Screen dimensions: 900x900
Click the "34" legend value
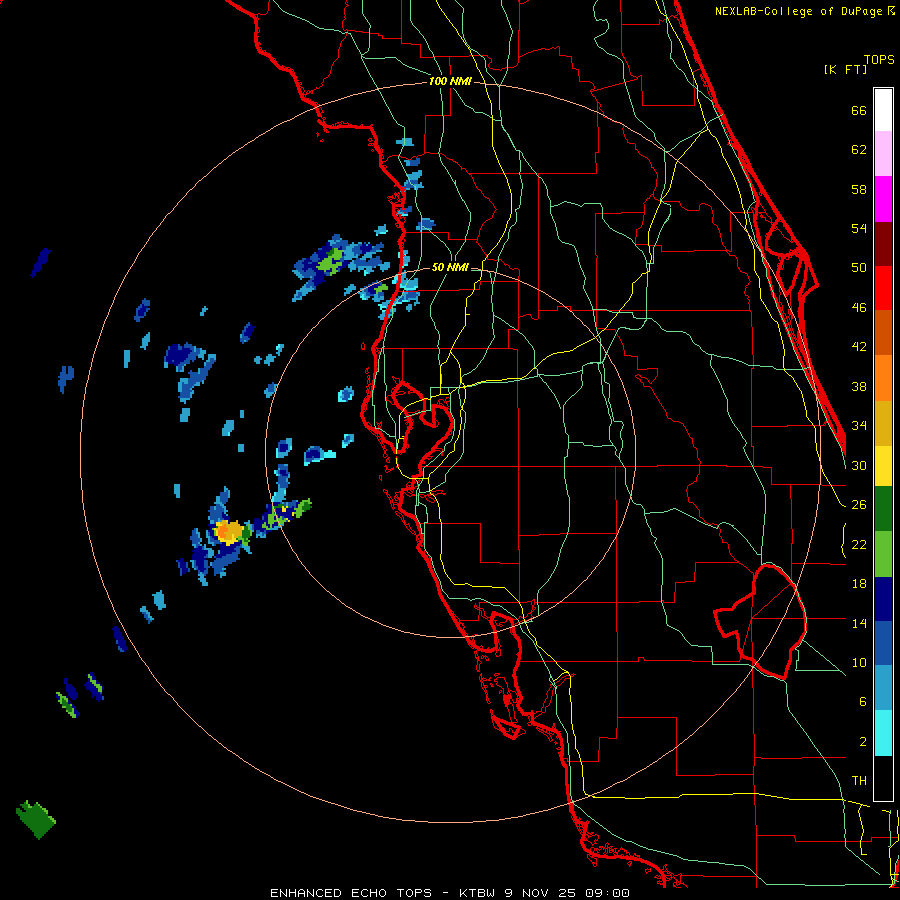pos(859,426)
